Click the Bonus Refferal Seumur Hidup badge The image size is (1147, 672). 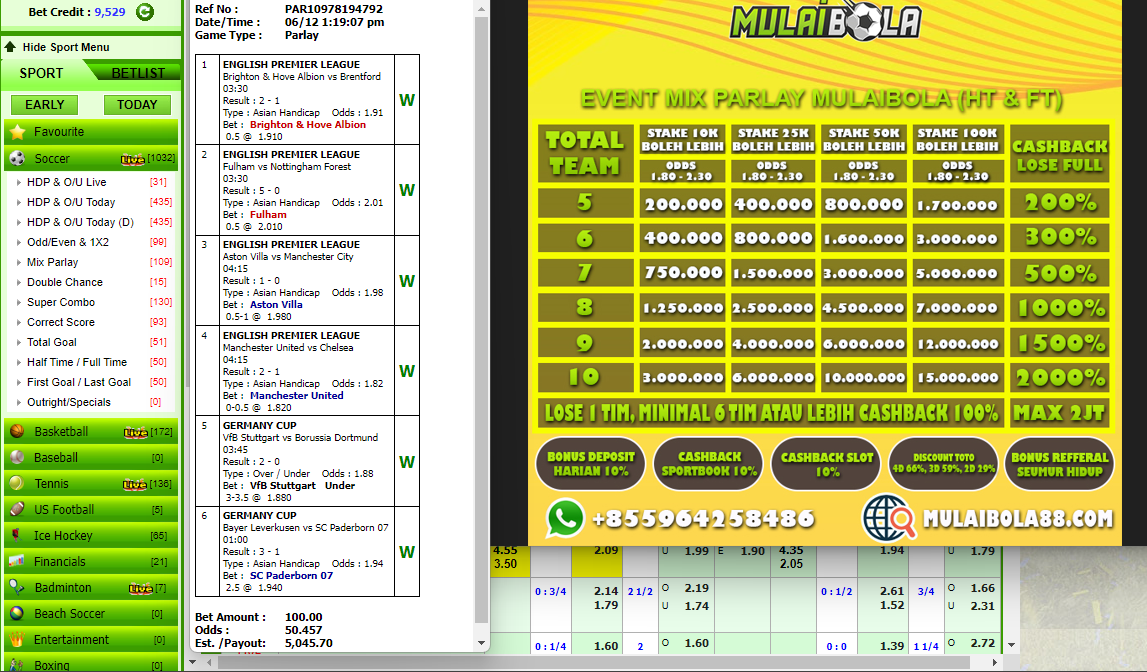click(x=1059, y=464)
